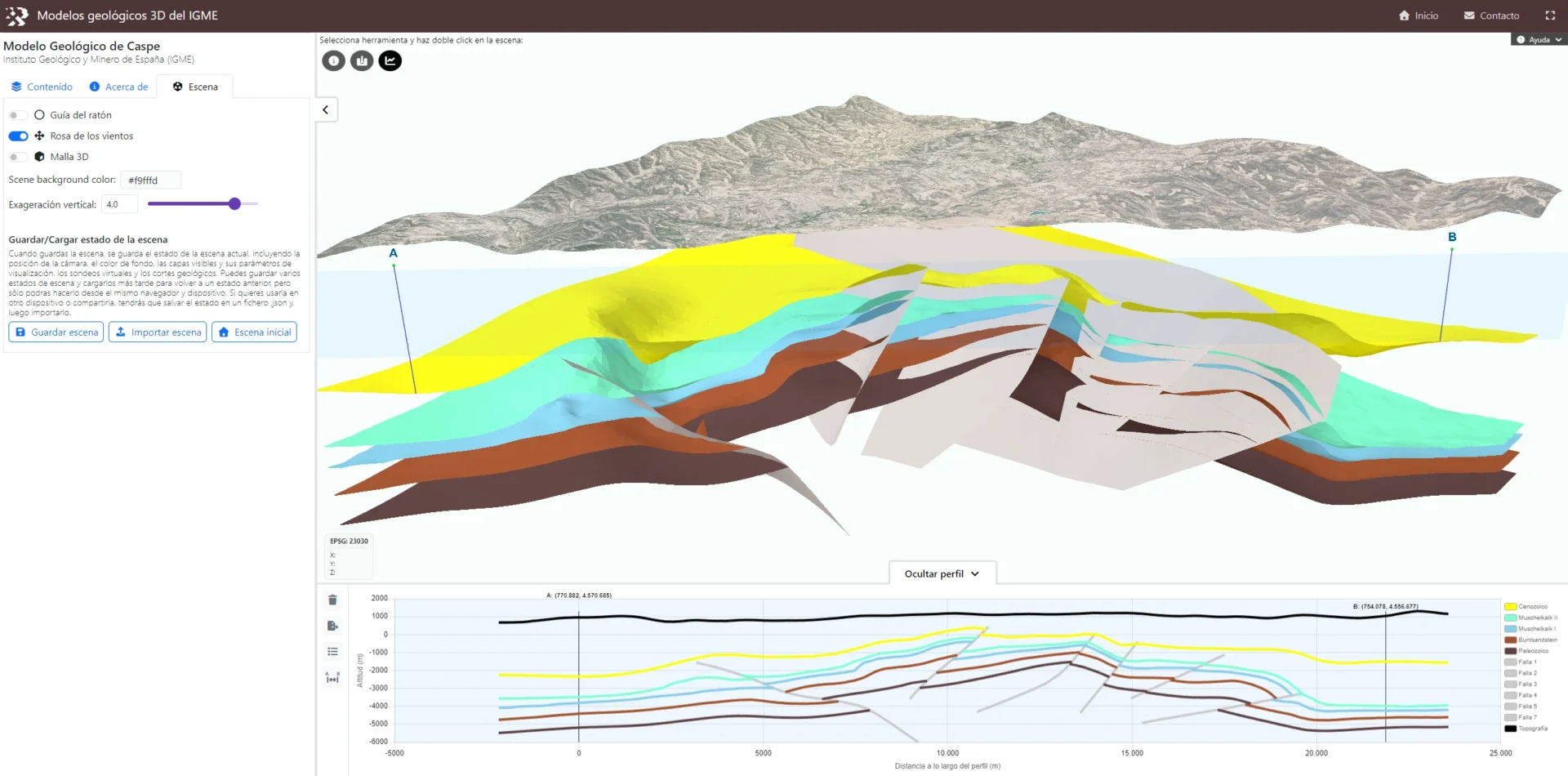This screenshot has width=1568, height=776.
Task: Collapse the profile with Ocultar perfil
Action: point(942,574)
